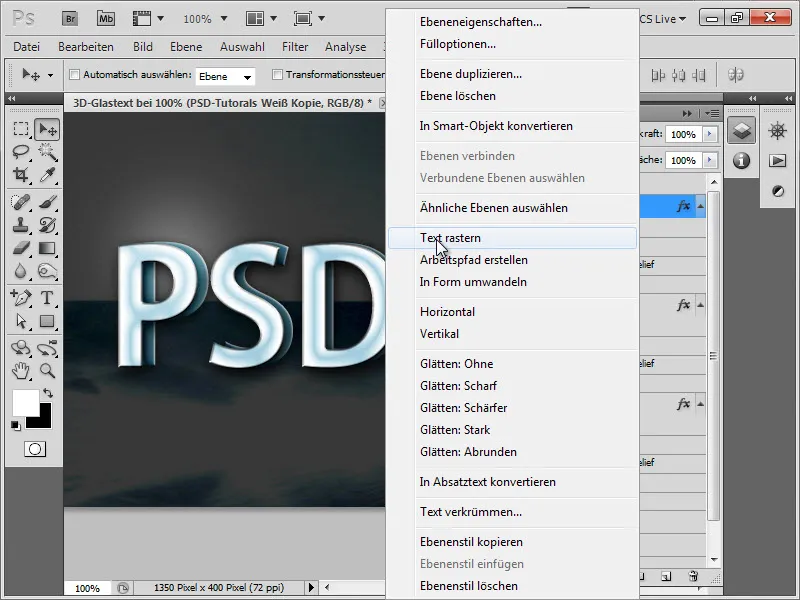This screenshot has height=600, width=800.
Task: Open the Filter menu
Action: tap(295, 47)
